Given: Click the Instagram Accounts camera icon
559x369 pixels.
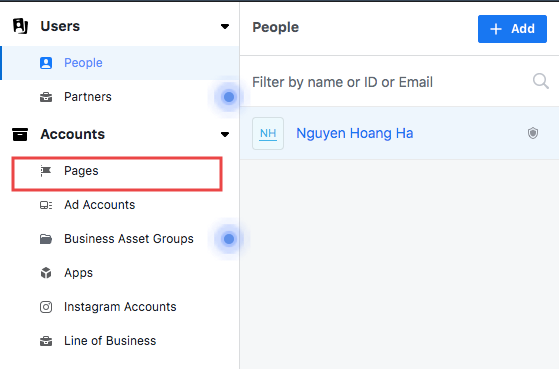Looking at the screenshot, I should coord(46,307).
